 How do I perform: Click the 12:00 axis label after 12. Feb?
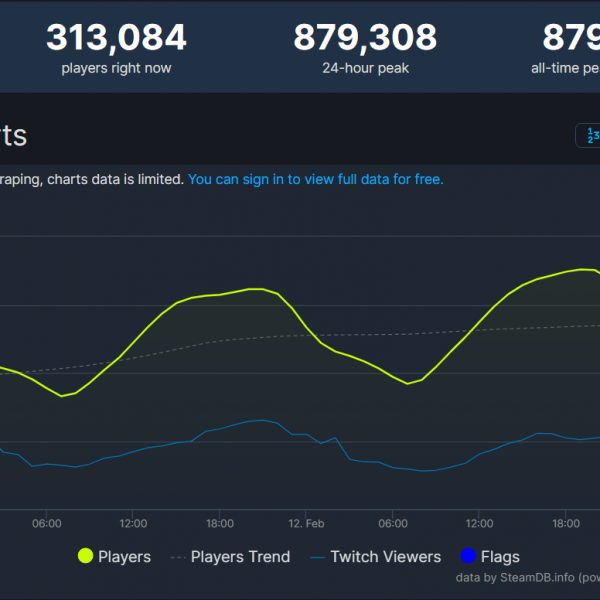coord(479,523)
